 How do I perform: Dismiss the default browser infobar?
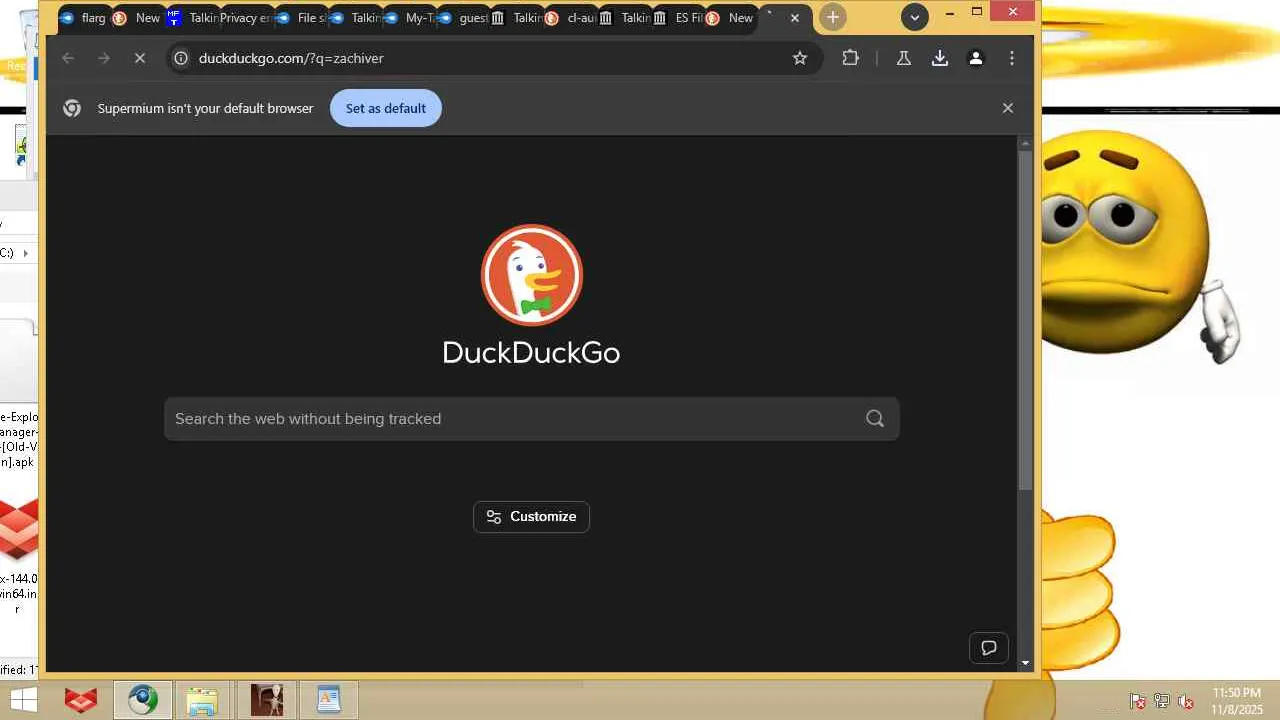[x=1008, y=108]
